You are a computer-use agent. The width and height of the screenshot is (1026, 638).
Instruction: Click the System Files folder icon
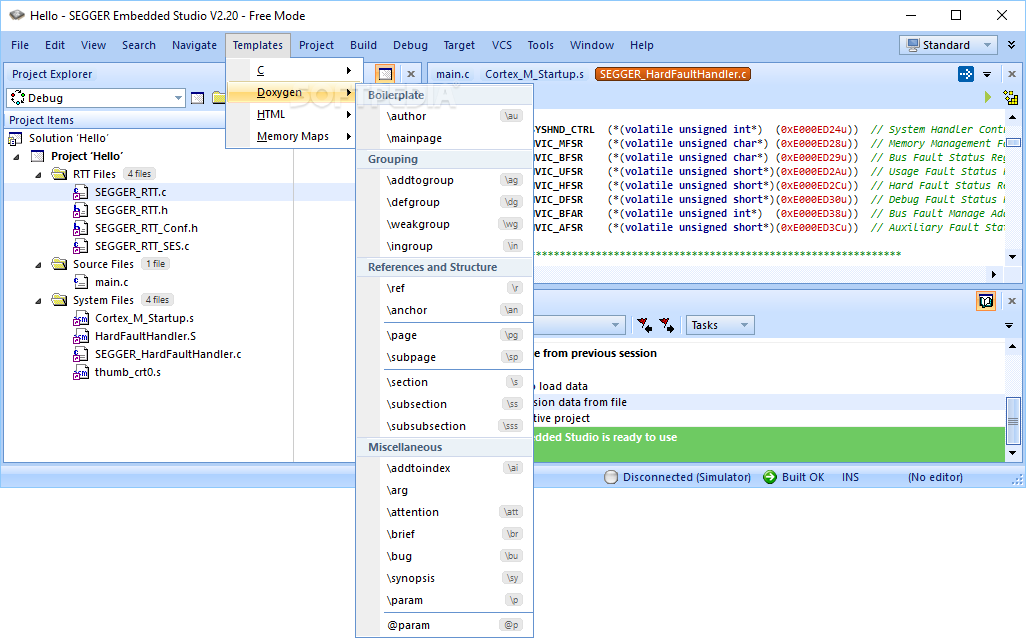click(60, 300)
